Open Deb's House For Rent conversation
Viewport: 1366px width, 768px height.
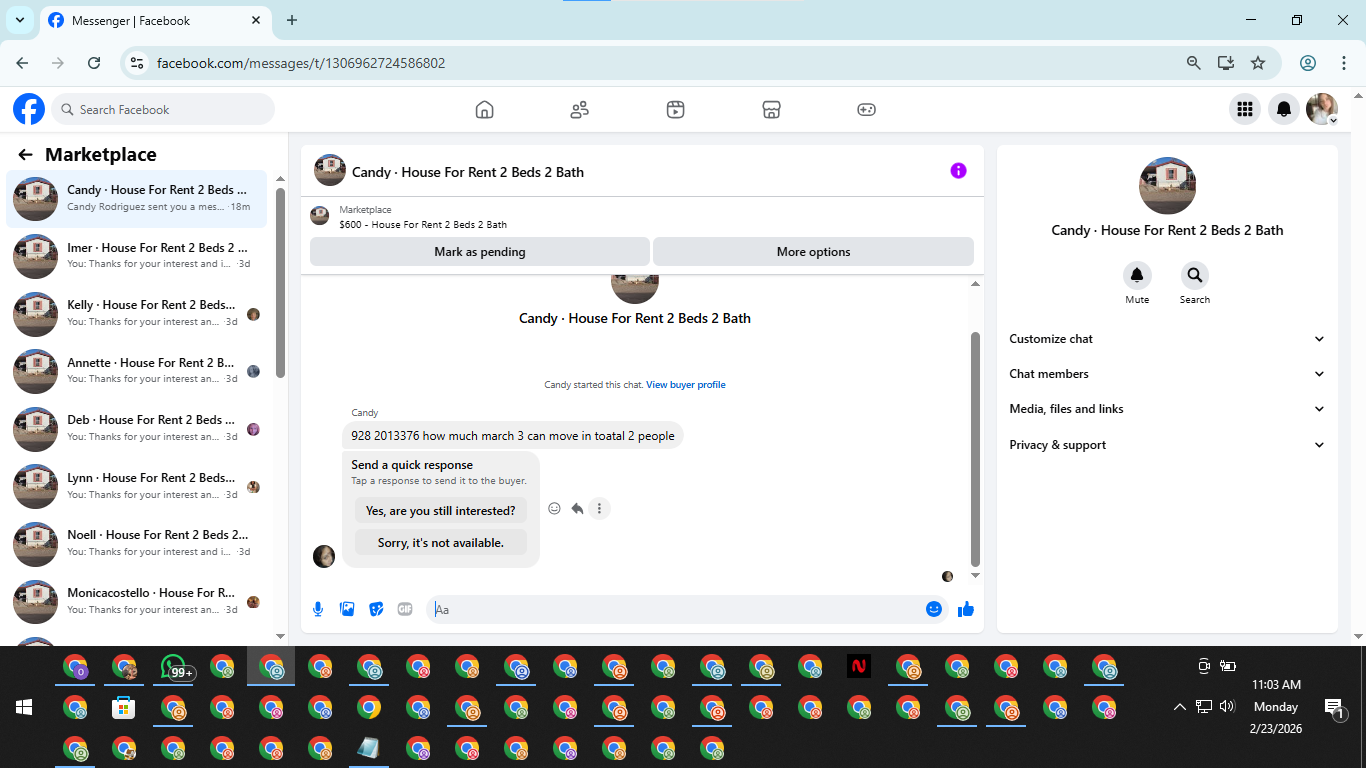(137, 428)
